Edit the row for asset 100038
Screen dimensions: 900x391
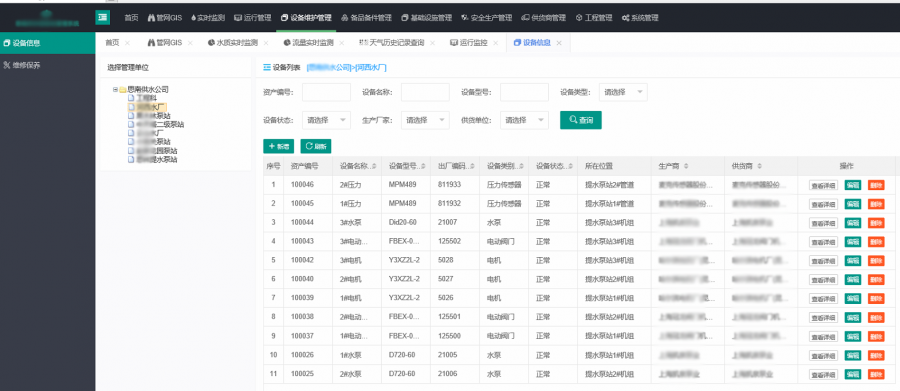point(852,318)
